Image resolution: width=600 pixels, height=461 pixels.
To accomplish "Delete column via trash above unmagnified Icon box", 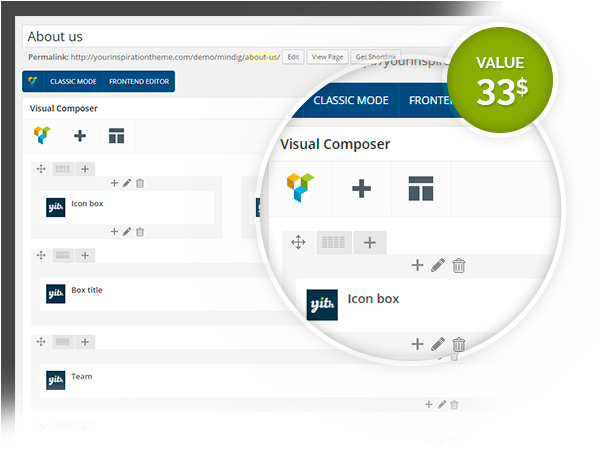I will 140,183.
